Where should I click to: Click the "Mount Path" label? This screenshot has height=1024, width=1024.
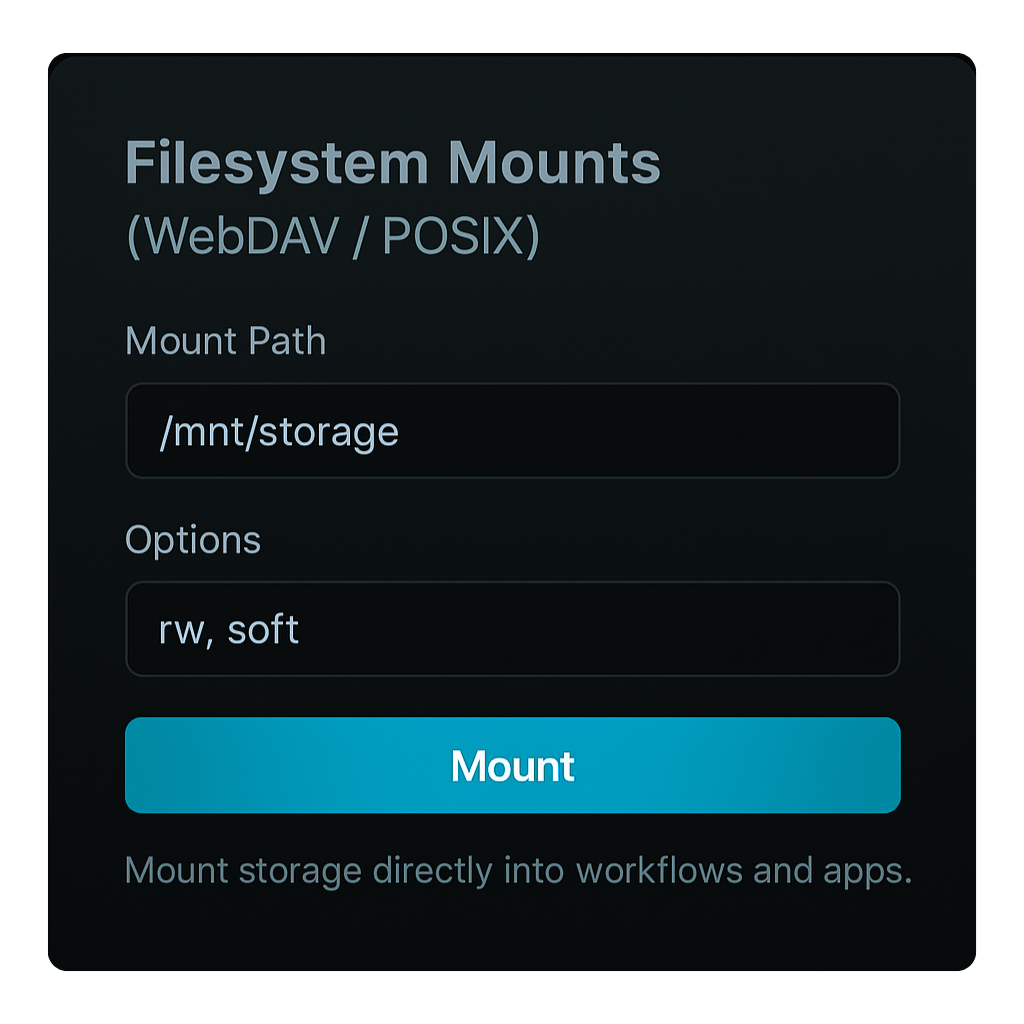pos(225,342)
